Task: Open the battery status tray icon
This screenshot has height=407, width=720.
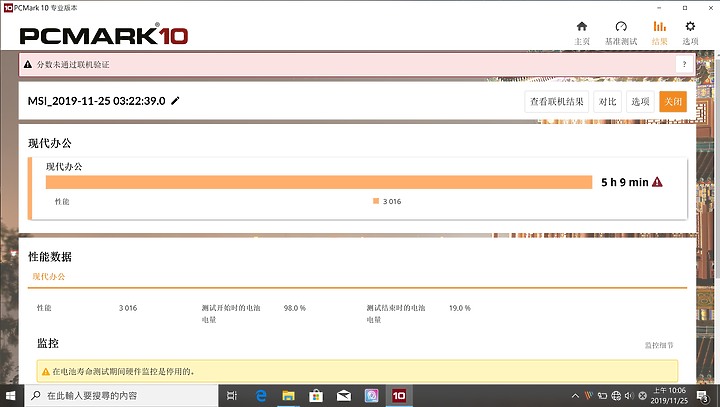Action: (x=602, y=396)
